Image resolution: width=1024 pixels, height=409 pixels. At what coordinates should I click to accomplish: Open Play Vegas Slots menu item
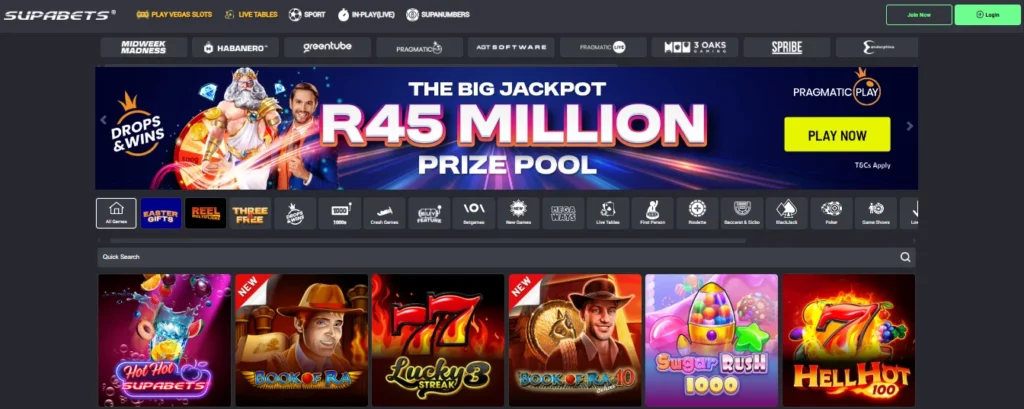coord(174,14)
